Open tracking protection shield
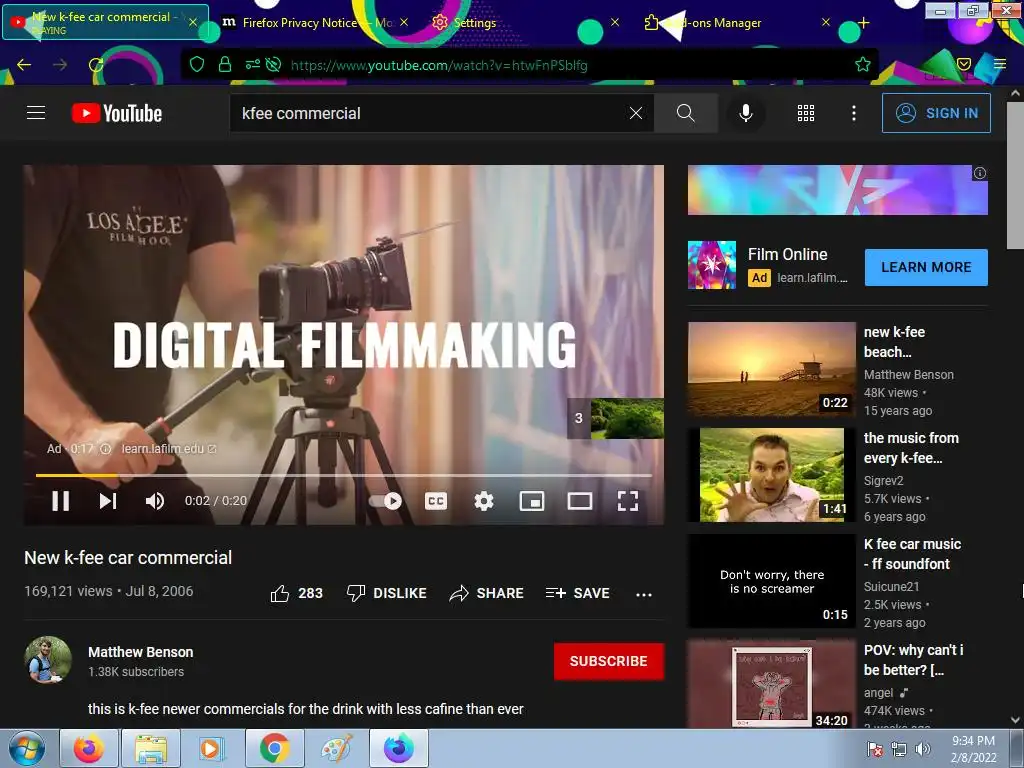Screen dimensions: 1024x768 pyautogui.click(x=197, y=65)
